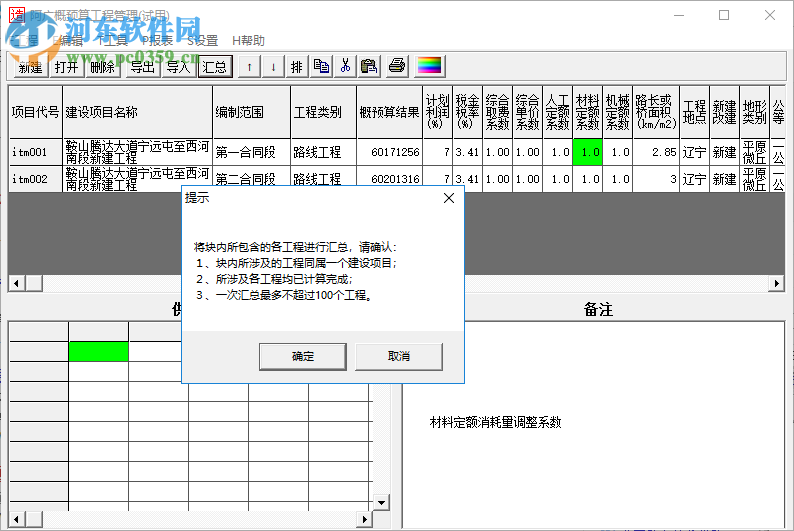This screenshot has width=794, height=531.
Task: Click the 编制范围 column header
Action: coord(252,112)
